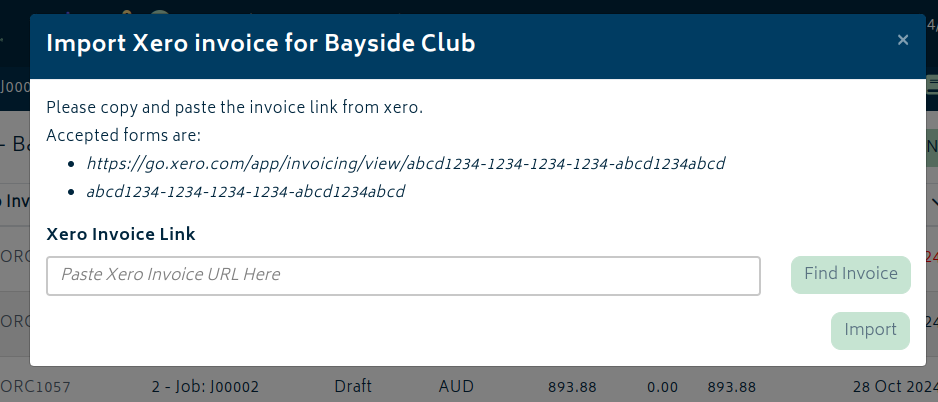Click the Draft status cell
The height and width of the screenshot is (402, 938).
pos(353,386)
